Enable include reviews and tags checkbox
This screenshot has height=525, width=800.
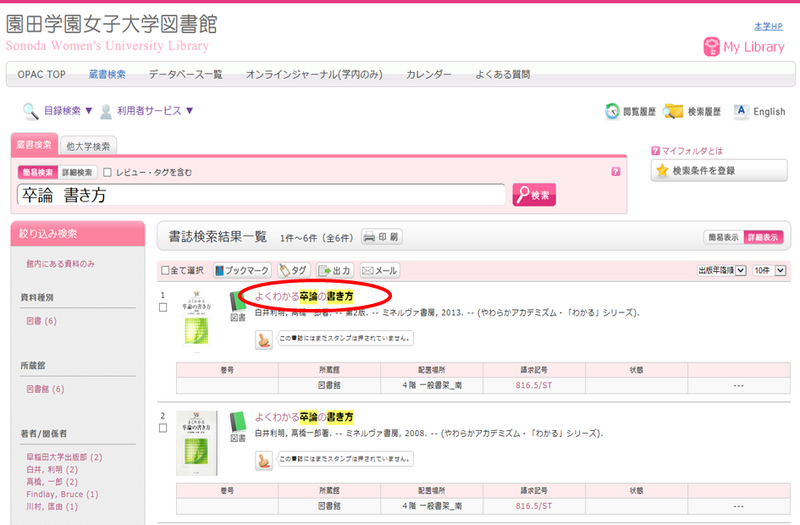(108, 172)
